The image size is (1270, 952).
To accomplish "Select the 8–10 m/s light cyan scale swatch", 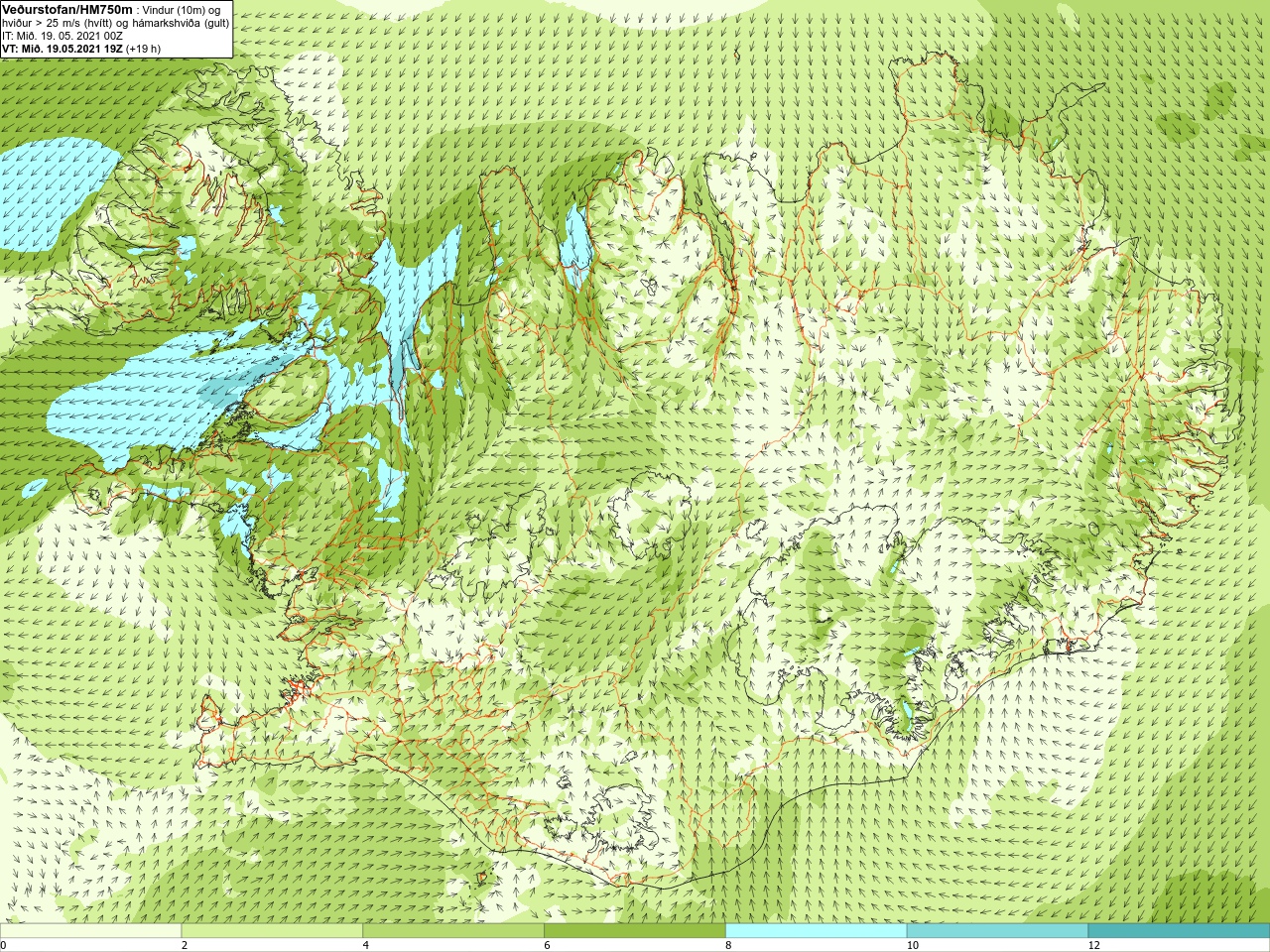I will (817, 931).
